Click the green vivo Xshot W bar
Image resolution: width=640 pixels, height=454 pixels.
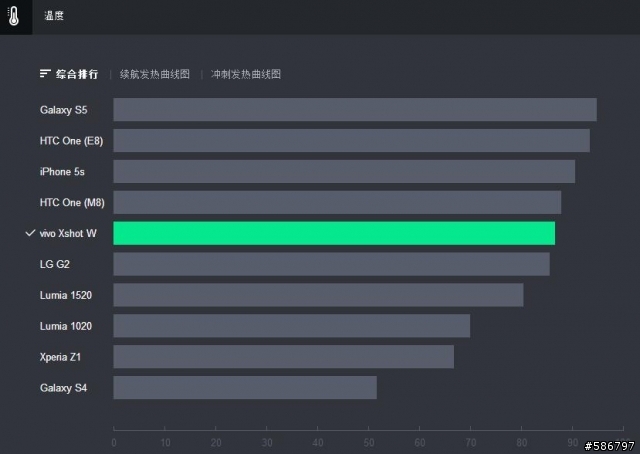(x=334, y=233)
